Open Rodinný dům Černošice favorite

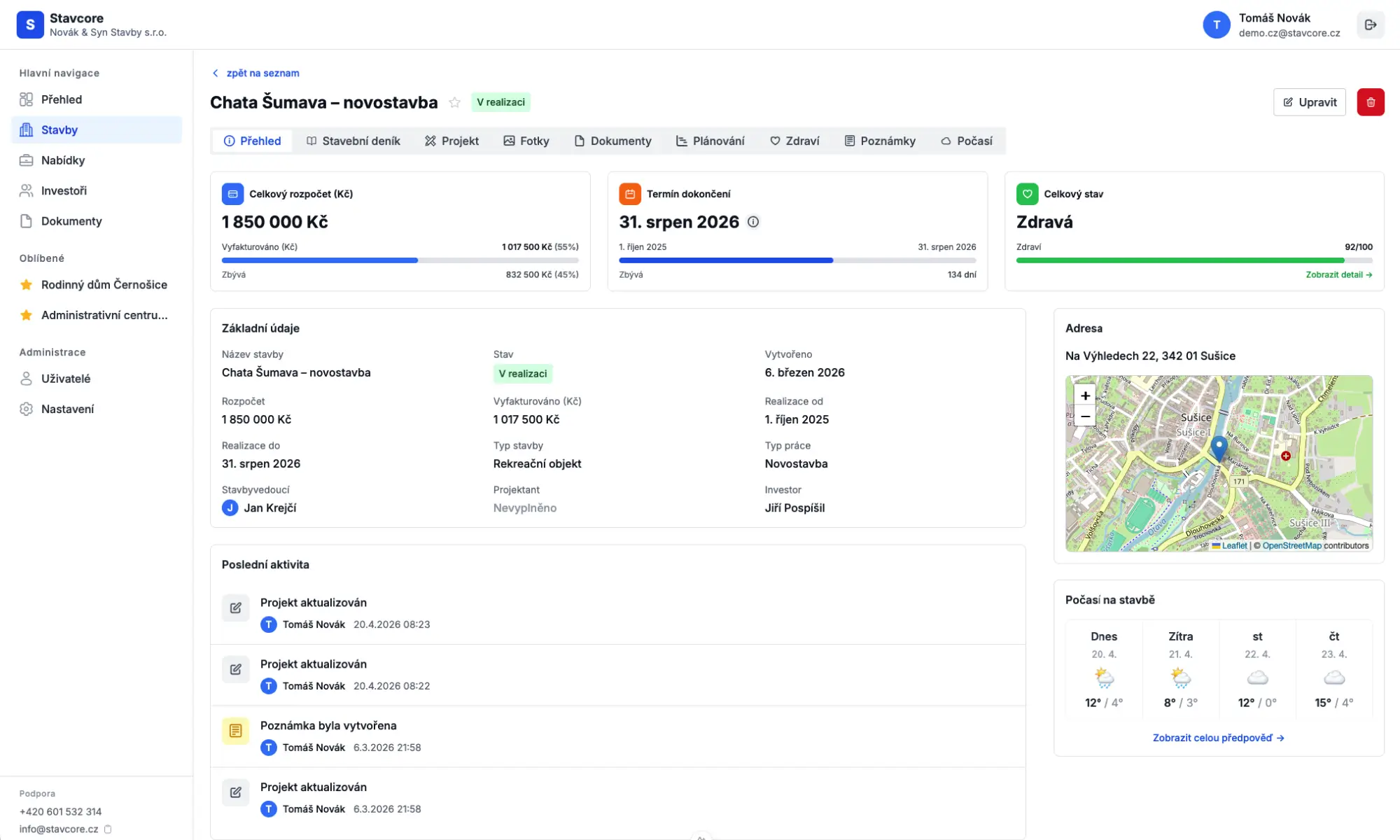104,285
